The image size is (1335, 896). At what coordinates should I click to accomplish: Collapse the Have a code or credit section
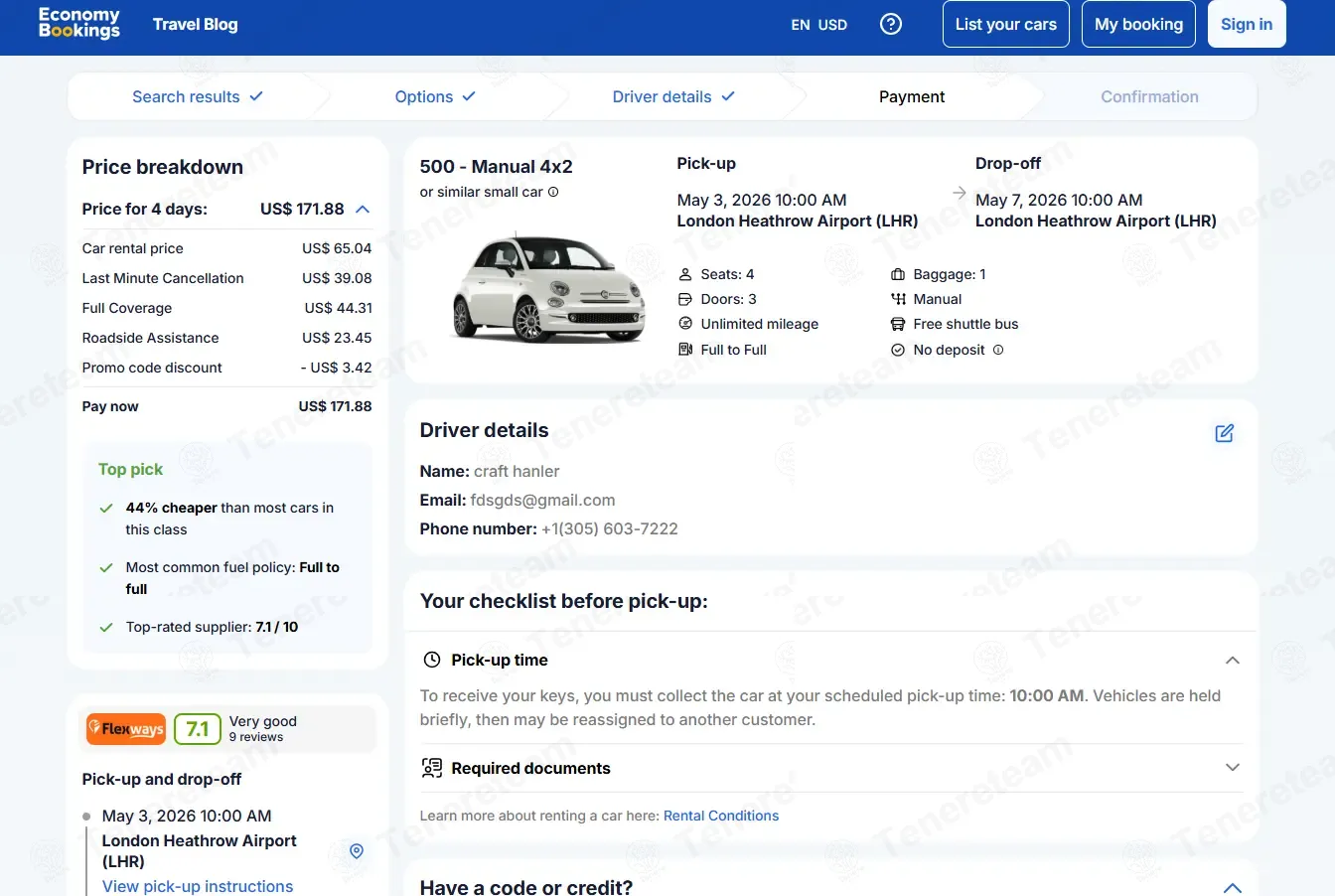[1233, 887]
